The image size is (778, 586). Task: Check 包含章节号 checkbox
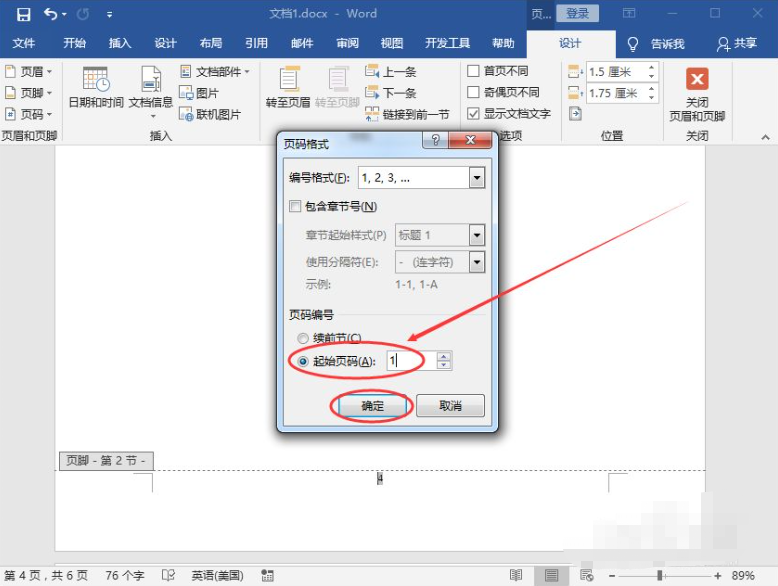[x=295, y=206]
